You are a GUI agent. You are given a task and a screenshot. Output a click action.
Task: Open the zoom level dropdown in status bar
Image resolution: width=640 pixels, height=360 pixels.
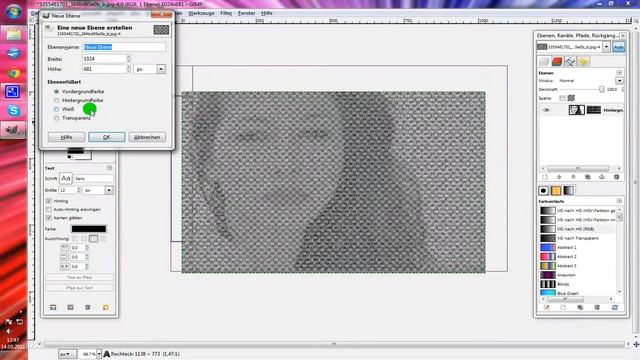(x=99, y=354)
